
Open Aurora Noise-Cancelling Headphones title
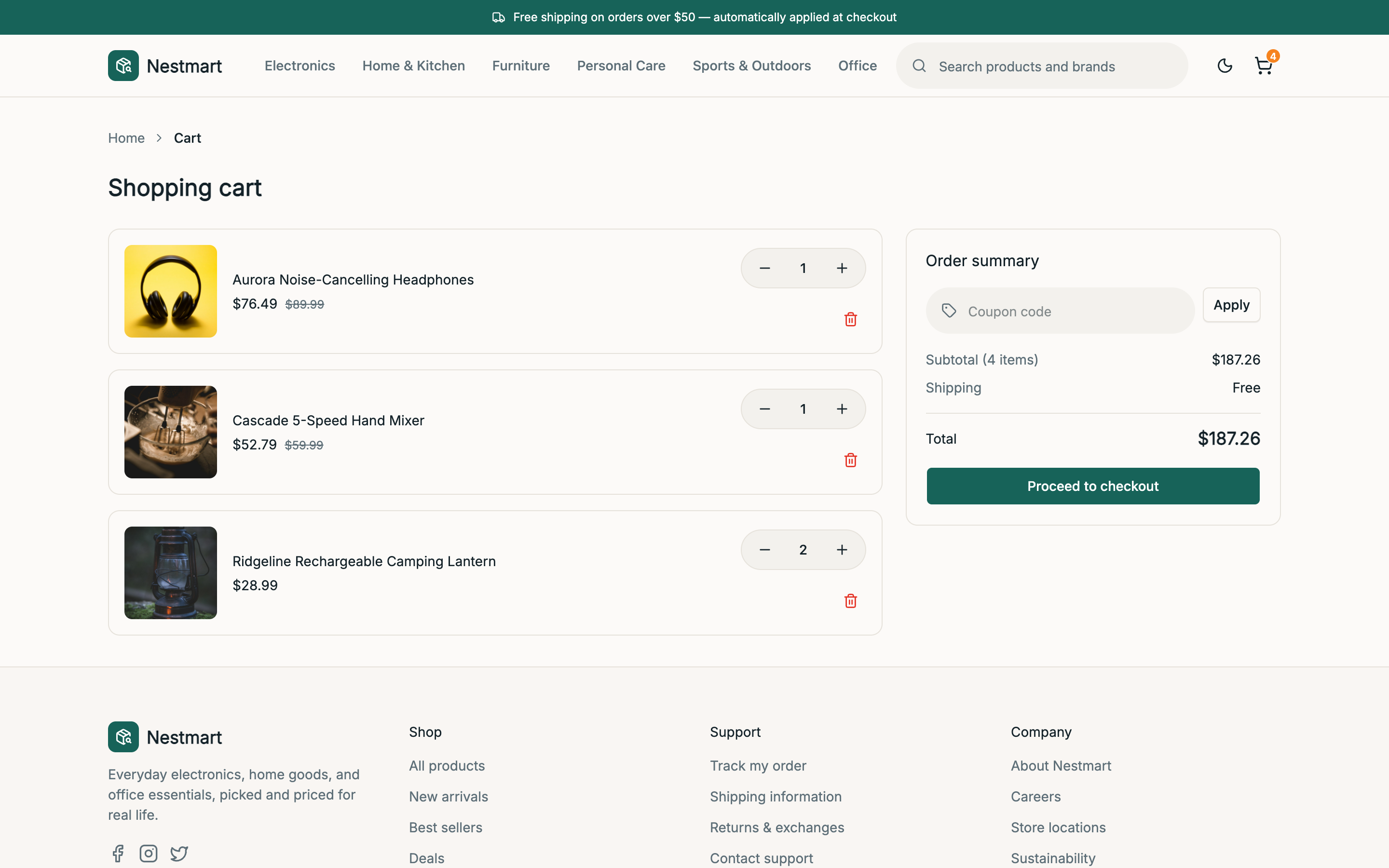353,280
